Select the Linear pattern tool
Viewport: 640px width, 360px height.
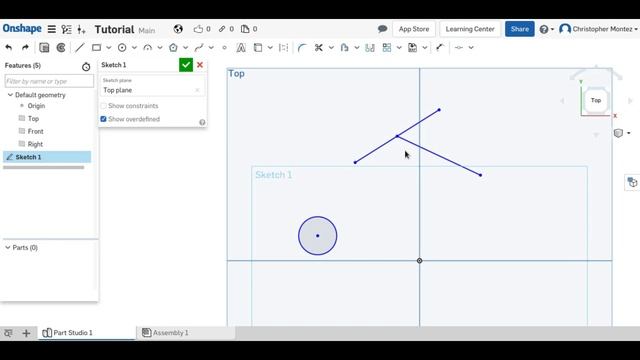click(387, 48)
